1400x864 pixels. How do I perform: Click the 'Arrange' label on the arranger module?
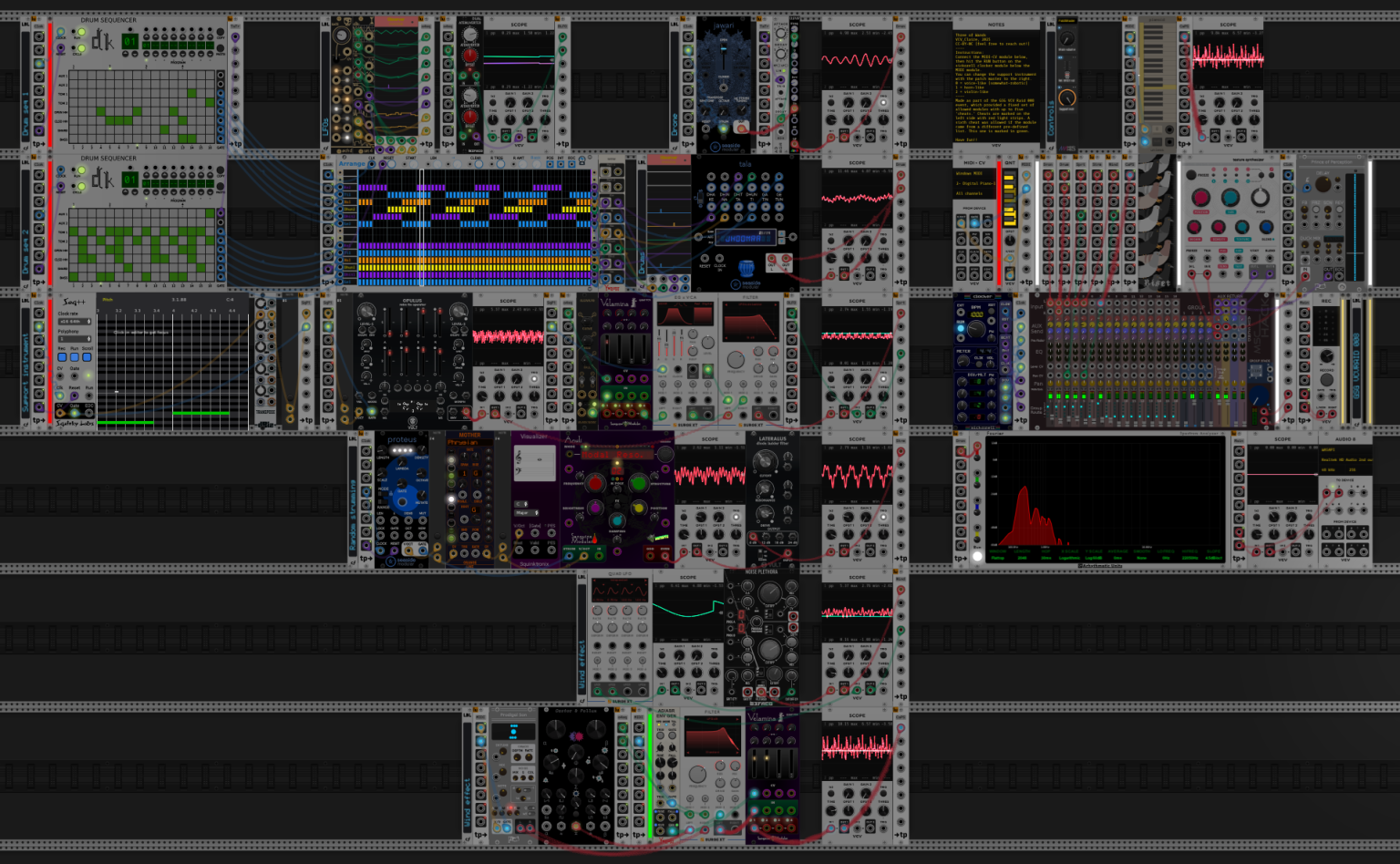[x=352, y=164]
